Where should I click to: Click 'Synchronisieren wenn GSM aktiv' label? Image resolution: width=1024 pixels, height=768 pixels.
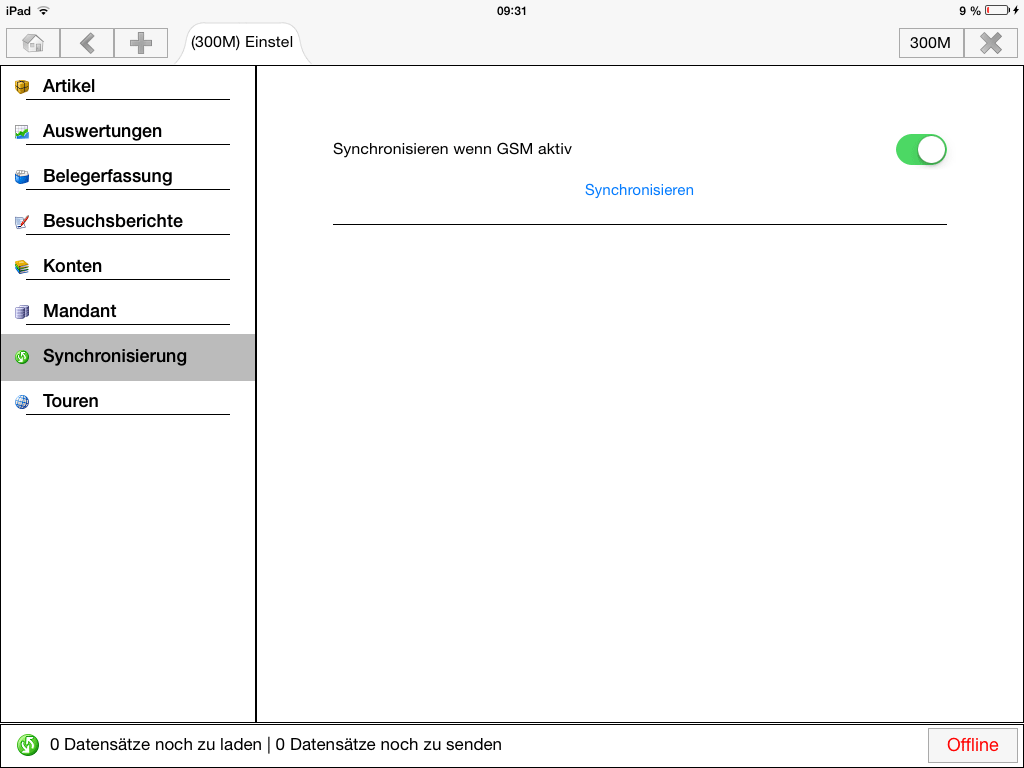pyautogui.click(x=452, y=150)
